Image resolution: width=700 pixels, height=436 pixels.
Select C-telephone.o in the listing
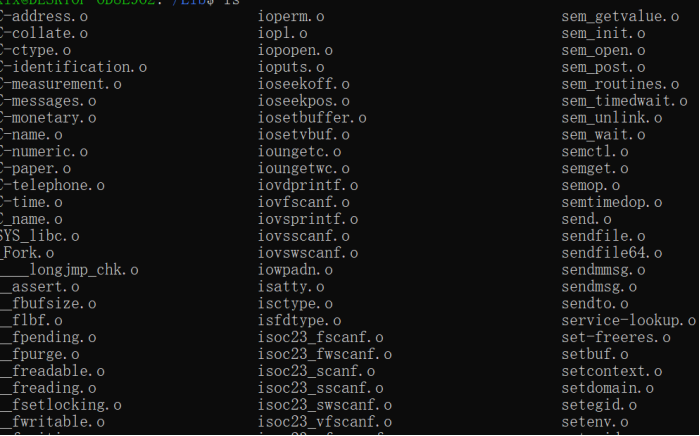[52, 185]
